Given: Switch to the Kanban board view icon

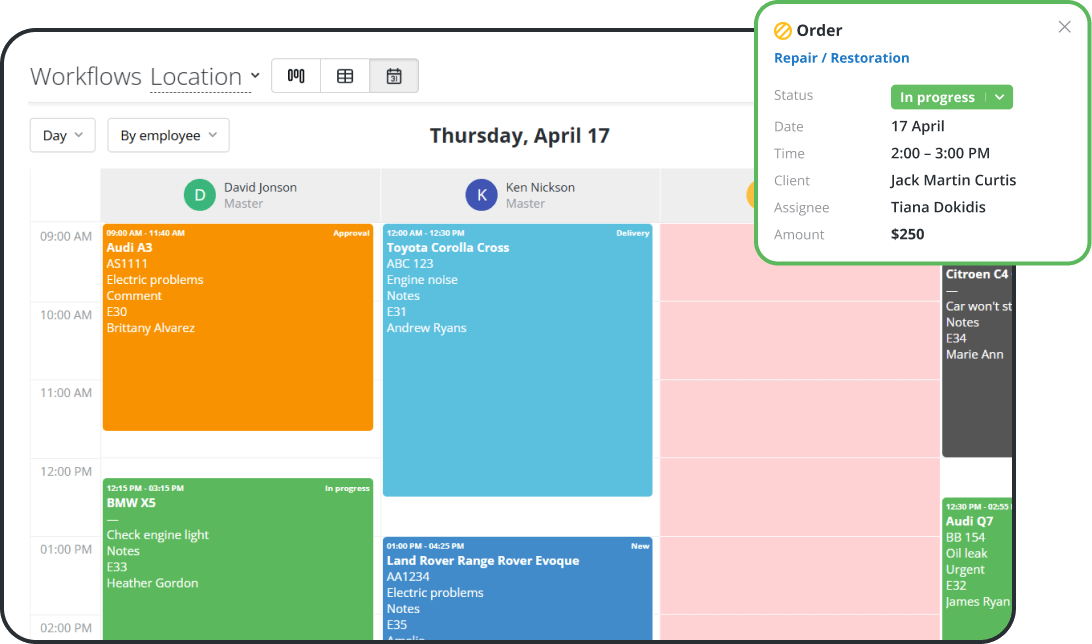Looking at the screenshot, I should (x=296, y=75).
